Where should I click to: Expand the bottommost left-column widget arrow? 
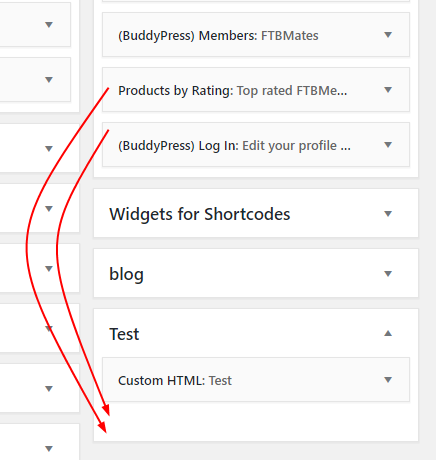coord(49,449)
